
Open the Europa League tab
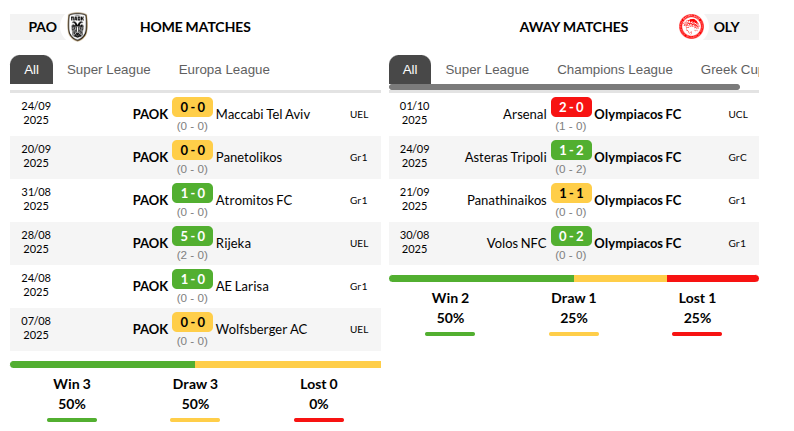tap(224, 70)
